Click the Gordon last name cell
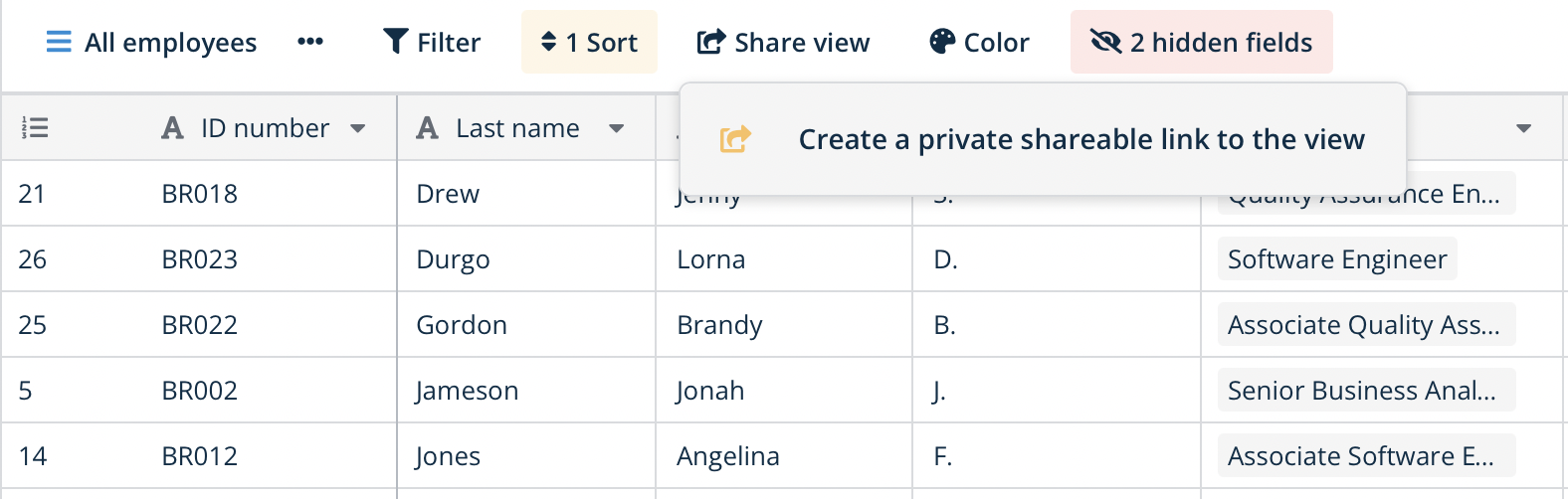This screenshot has width=1568, height=499. (x=462, y=325)
